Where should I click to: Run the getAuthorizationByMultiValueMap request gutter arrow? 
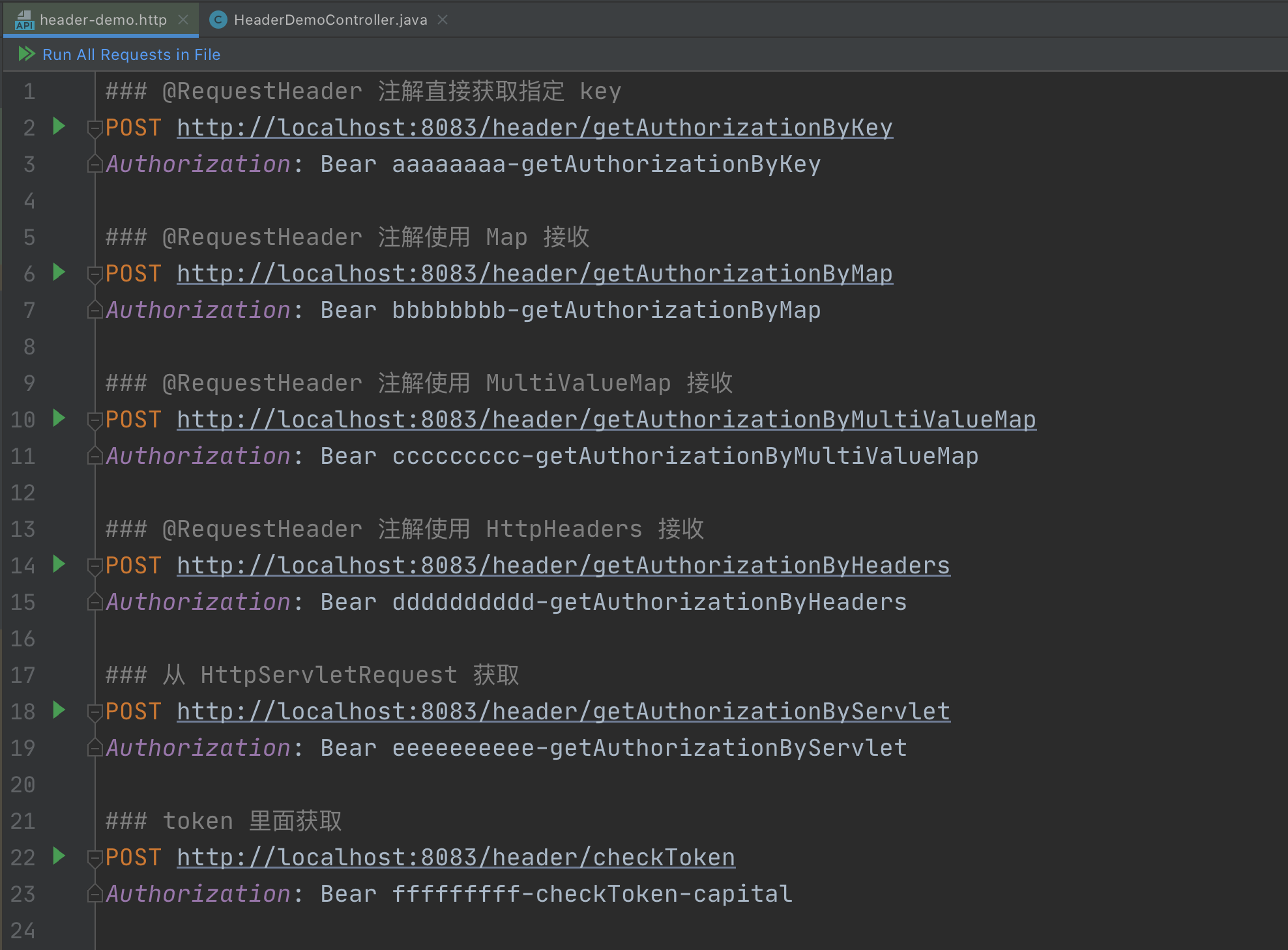(x=59, y=418)
